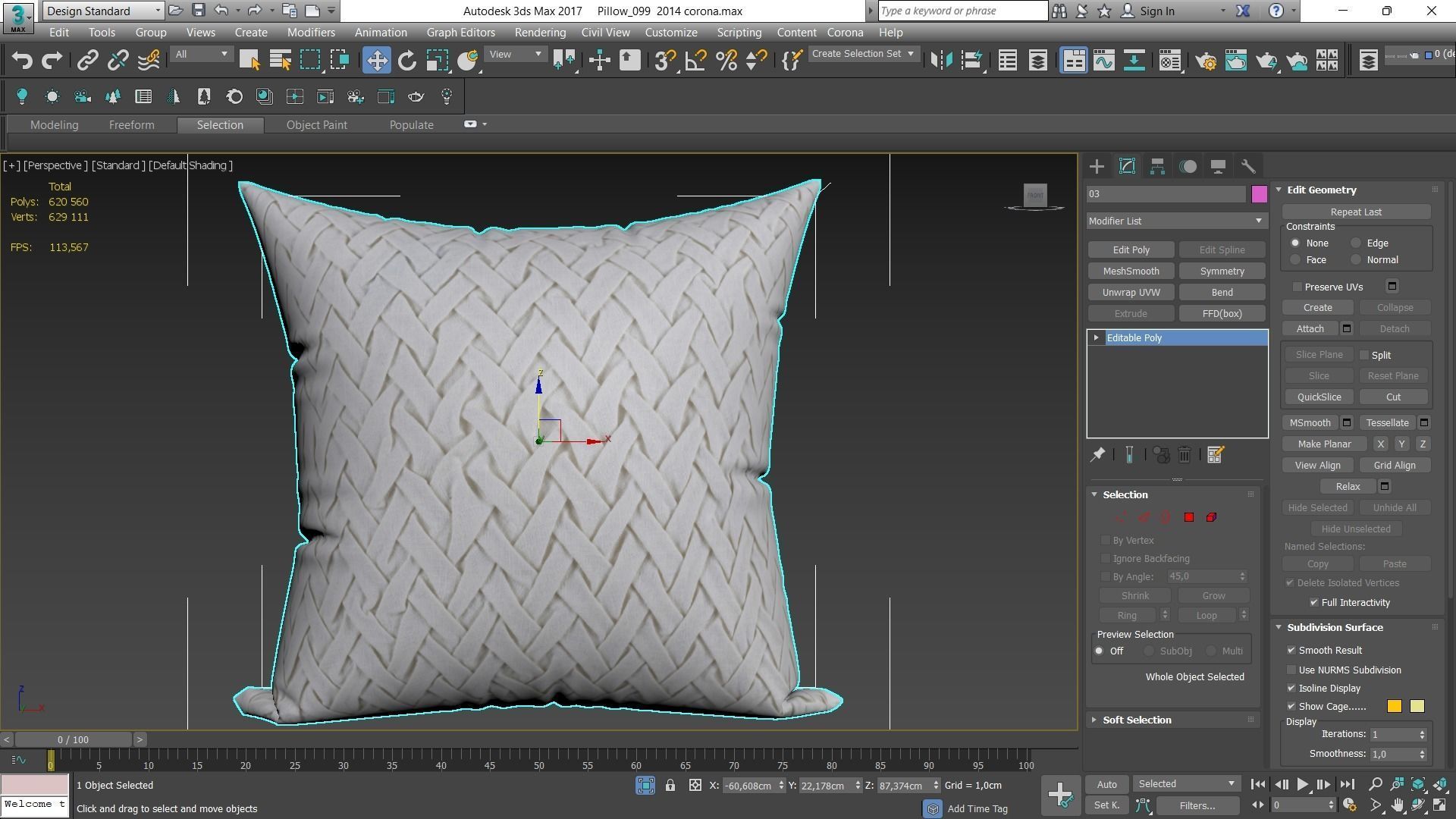Open the Rendering menu
This screenshot has height=819, width=1456.
click(540, 33)
